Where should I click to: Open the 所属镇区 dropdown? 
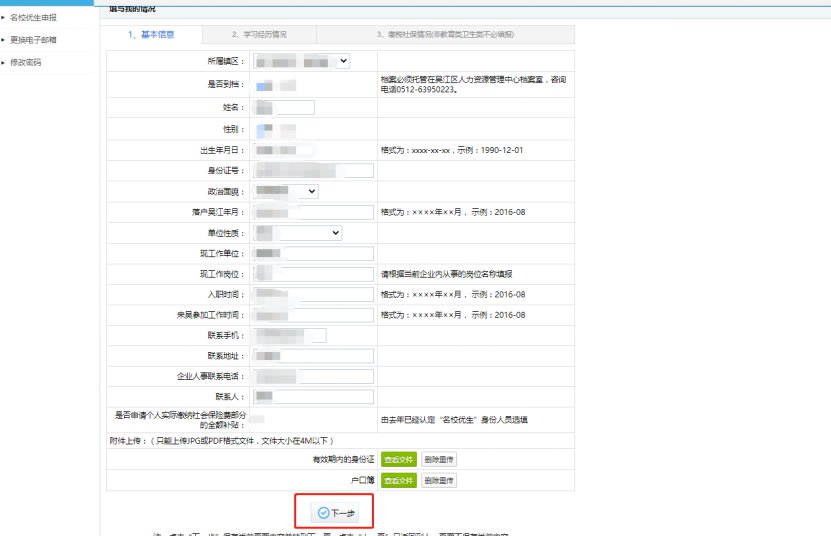coord(301,62)
